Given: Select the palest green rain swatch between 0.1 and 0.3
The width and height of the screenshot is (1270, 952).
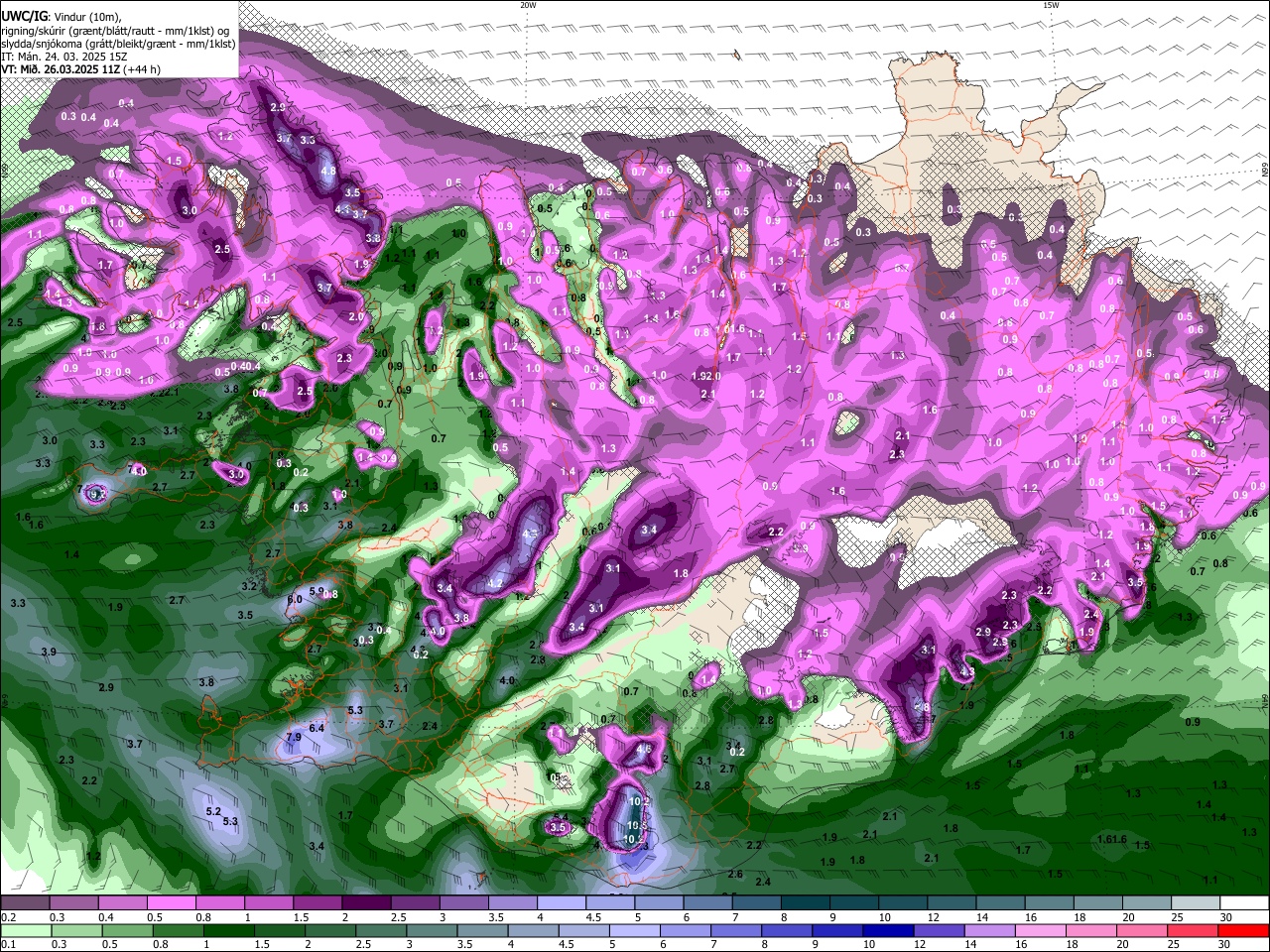Looking at the screenshot, I should tap(25, 930).
